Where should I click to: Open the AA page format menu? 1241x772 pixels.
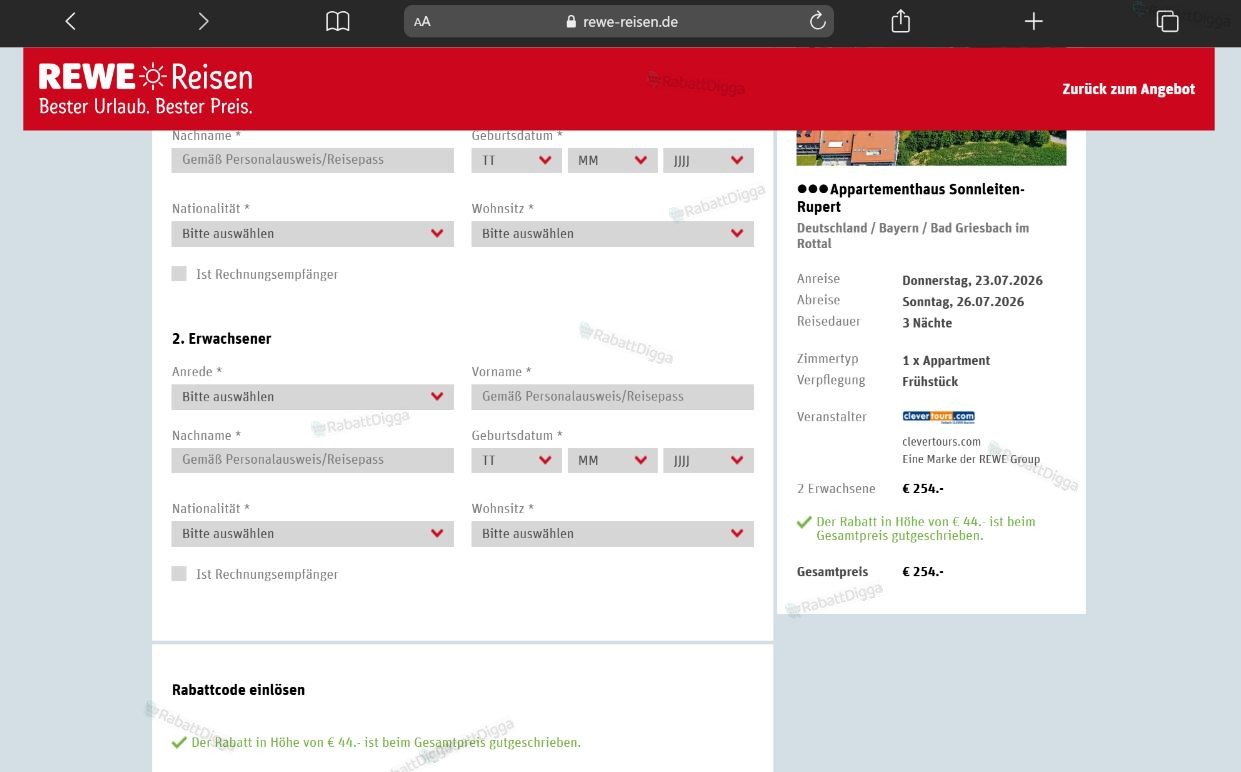pos(422,21)
